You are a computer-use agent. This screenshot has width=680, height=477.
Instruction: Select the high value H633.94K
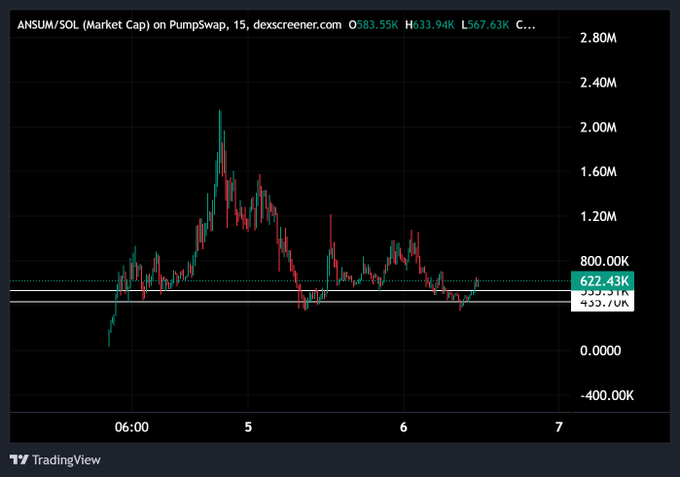coord(430,25)
